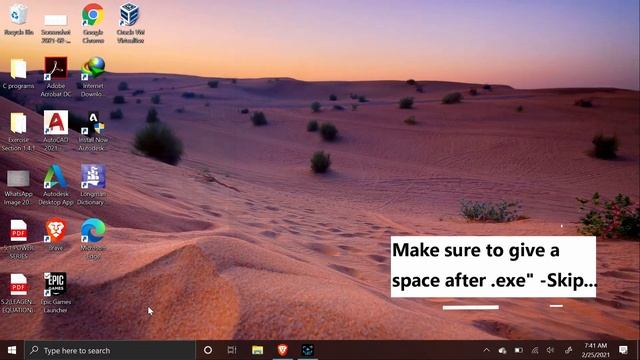Open the 7:41 AM clock and calendar
The image size is (640, 360).
click(x=595, y=350)
